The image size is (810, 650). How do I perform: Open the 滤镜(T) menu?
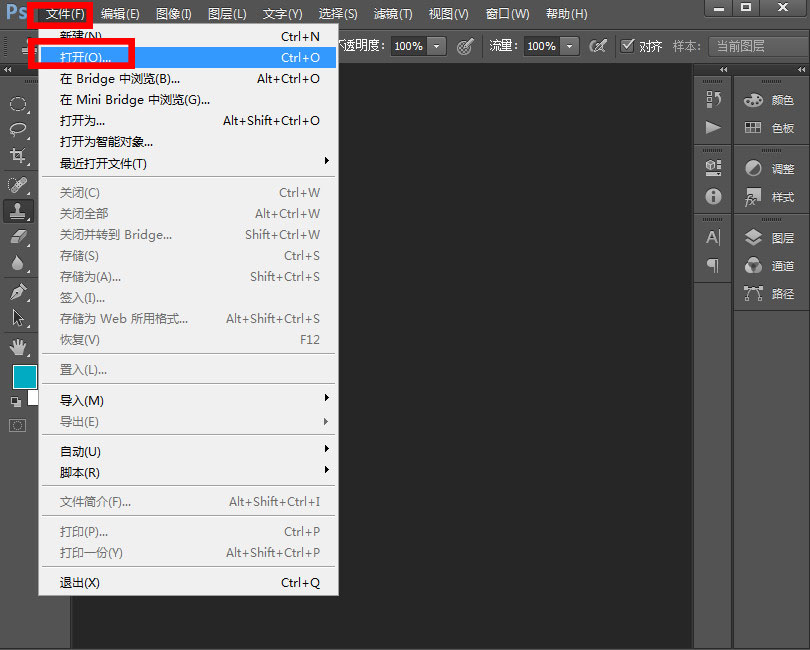393,14
